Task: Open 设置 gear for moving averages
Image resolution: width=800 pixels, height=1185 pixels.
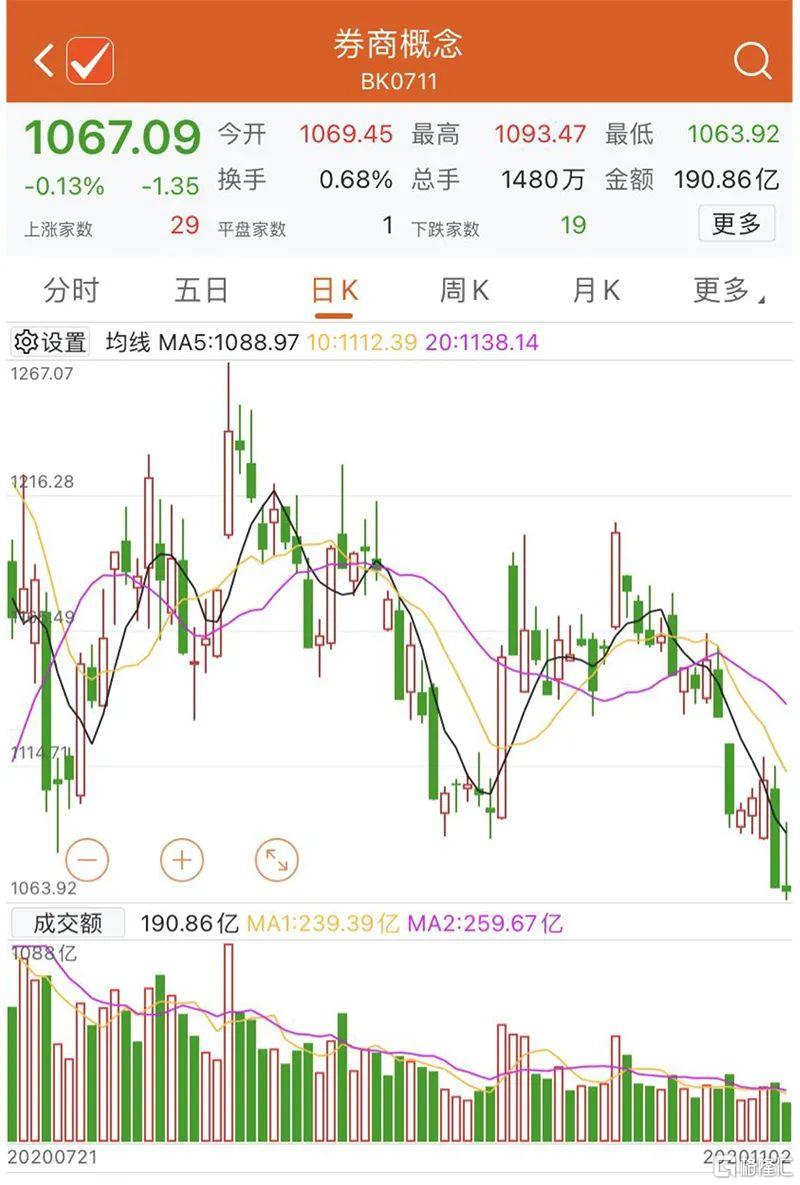Action: [50, 342]
